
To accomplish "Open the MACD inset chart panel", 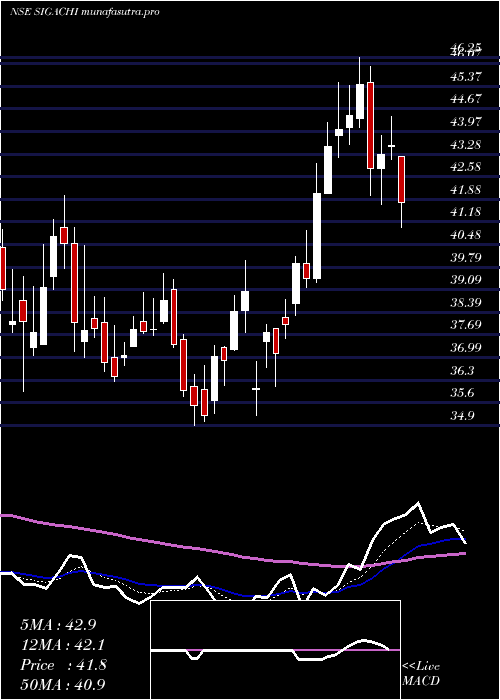I will click(x=275, y=650).
